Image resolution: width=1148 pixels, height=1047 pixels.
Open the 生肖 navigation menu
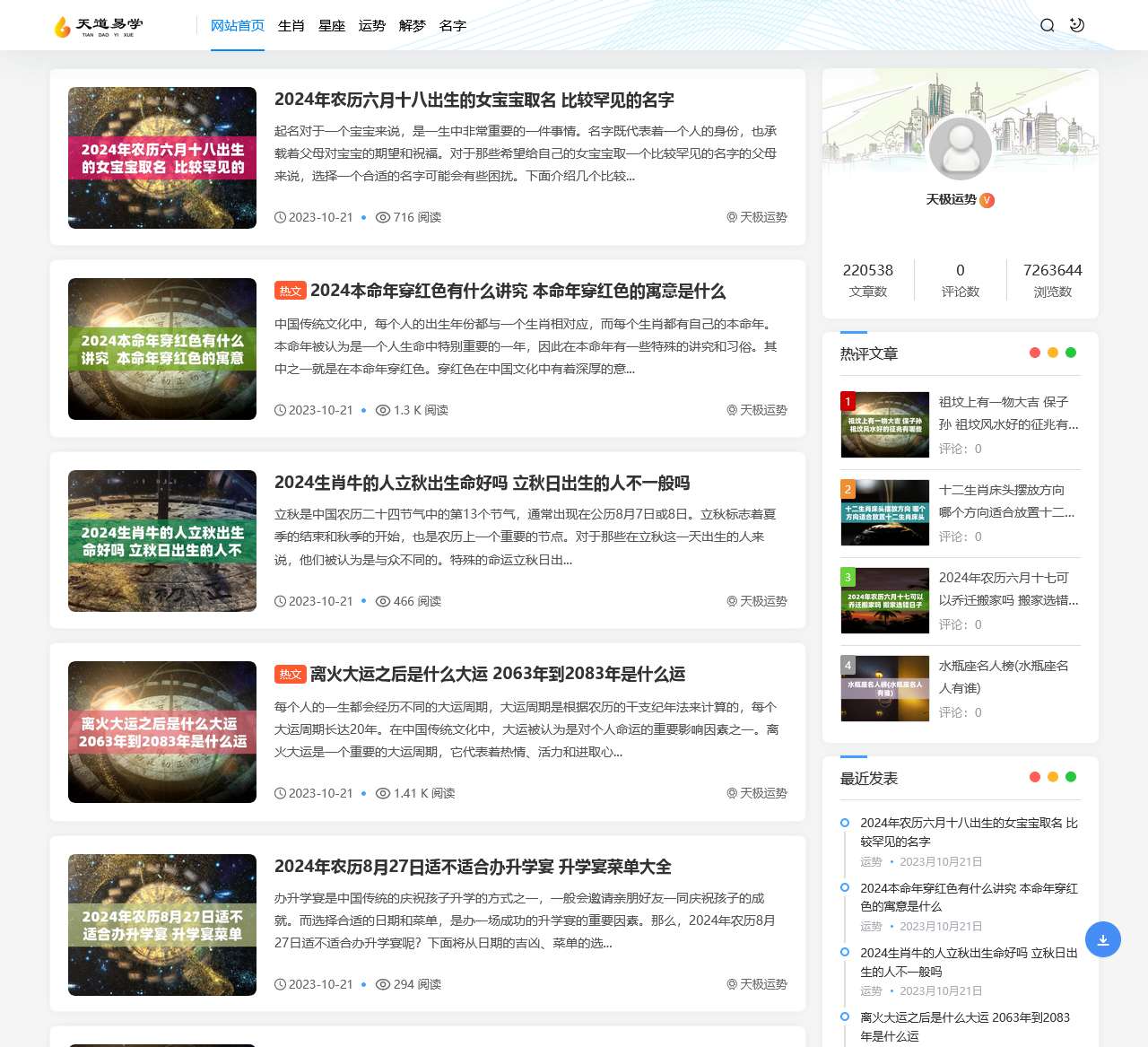[x=291, y=26]
